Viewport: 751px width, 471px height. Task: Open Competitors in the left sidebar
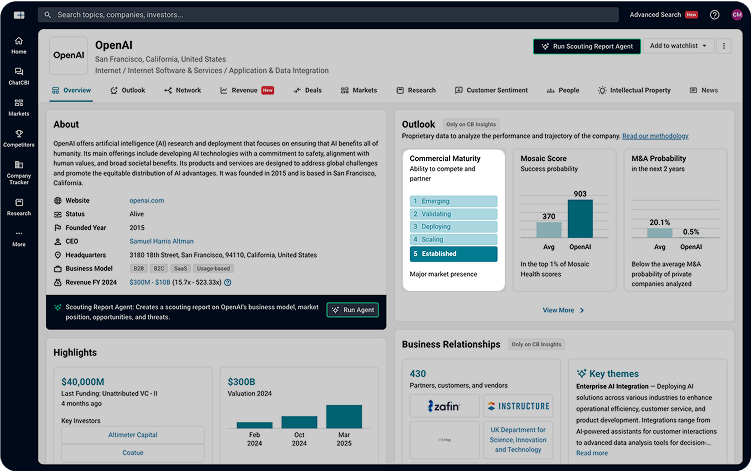(18, 138)
